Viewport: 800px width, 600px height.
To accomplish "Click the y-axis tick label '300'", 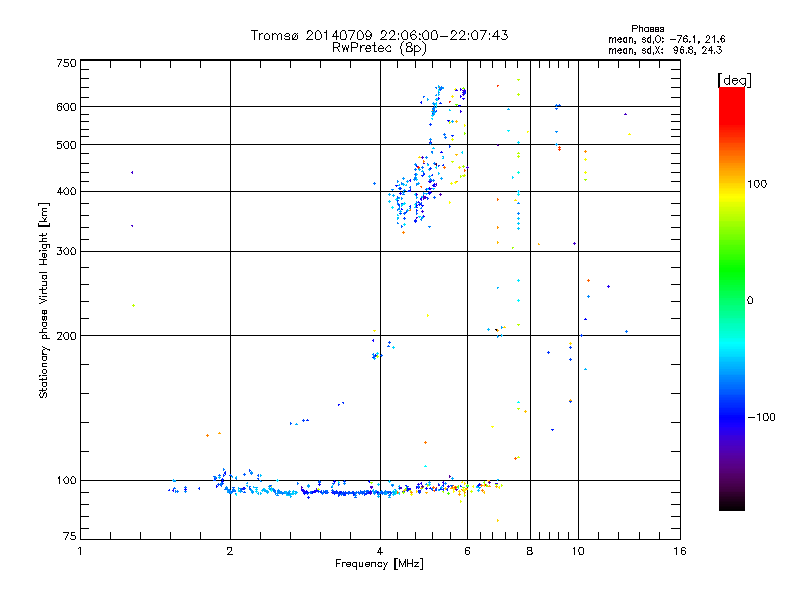I will point(66,251).
